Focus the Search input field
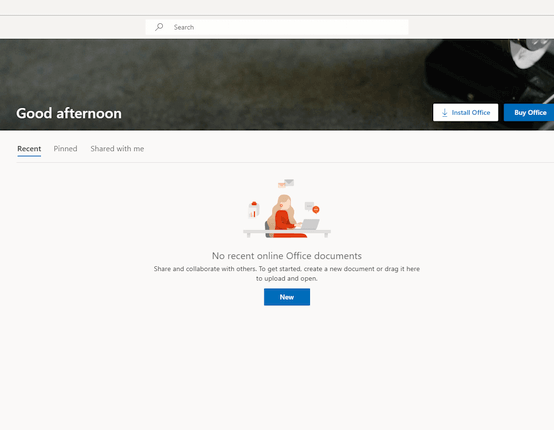 tap(277, 27)
